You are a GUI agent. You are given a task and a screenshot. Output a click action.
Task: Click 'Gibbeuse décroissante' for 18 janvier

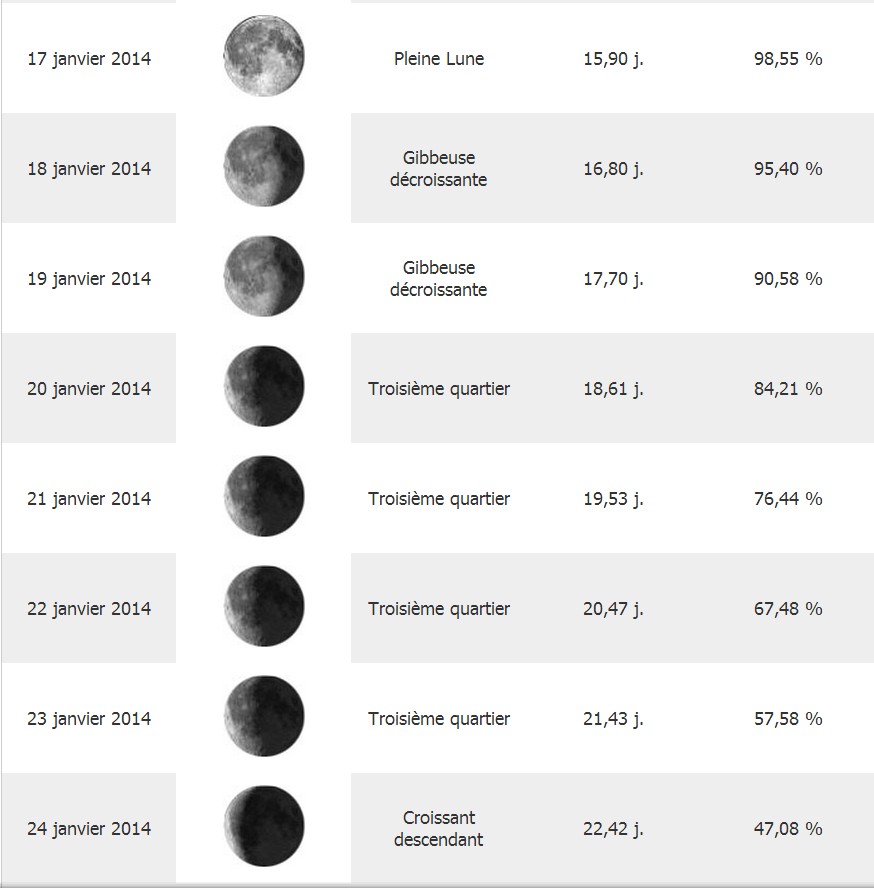click(x=439, y=168)
